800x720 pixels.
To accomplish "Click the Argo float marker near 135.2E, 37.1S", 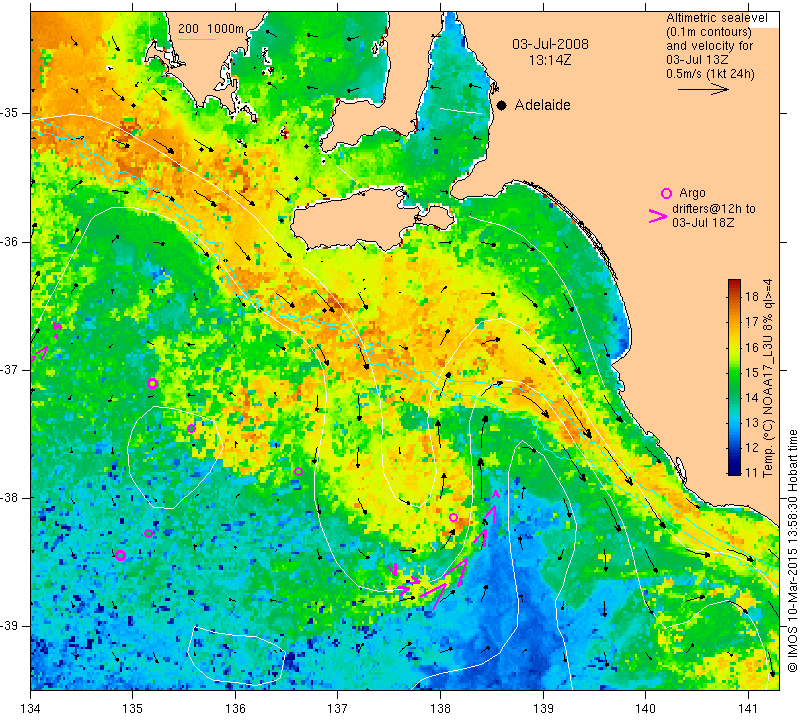I will (x=152, y=384).
